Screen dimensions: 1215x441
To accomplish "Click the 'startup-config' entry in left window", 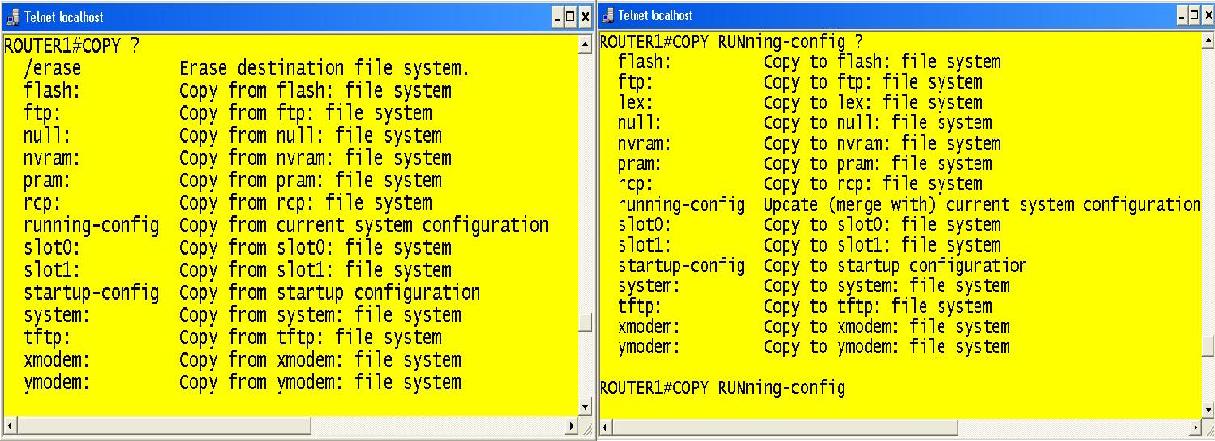I will 91,293.
